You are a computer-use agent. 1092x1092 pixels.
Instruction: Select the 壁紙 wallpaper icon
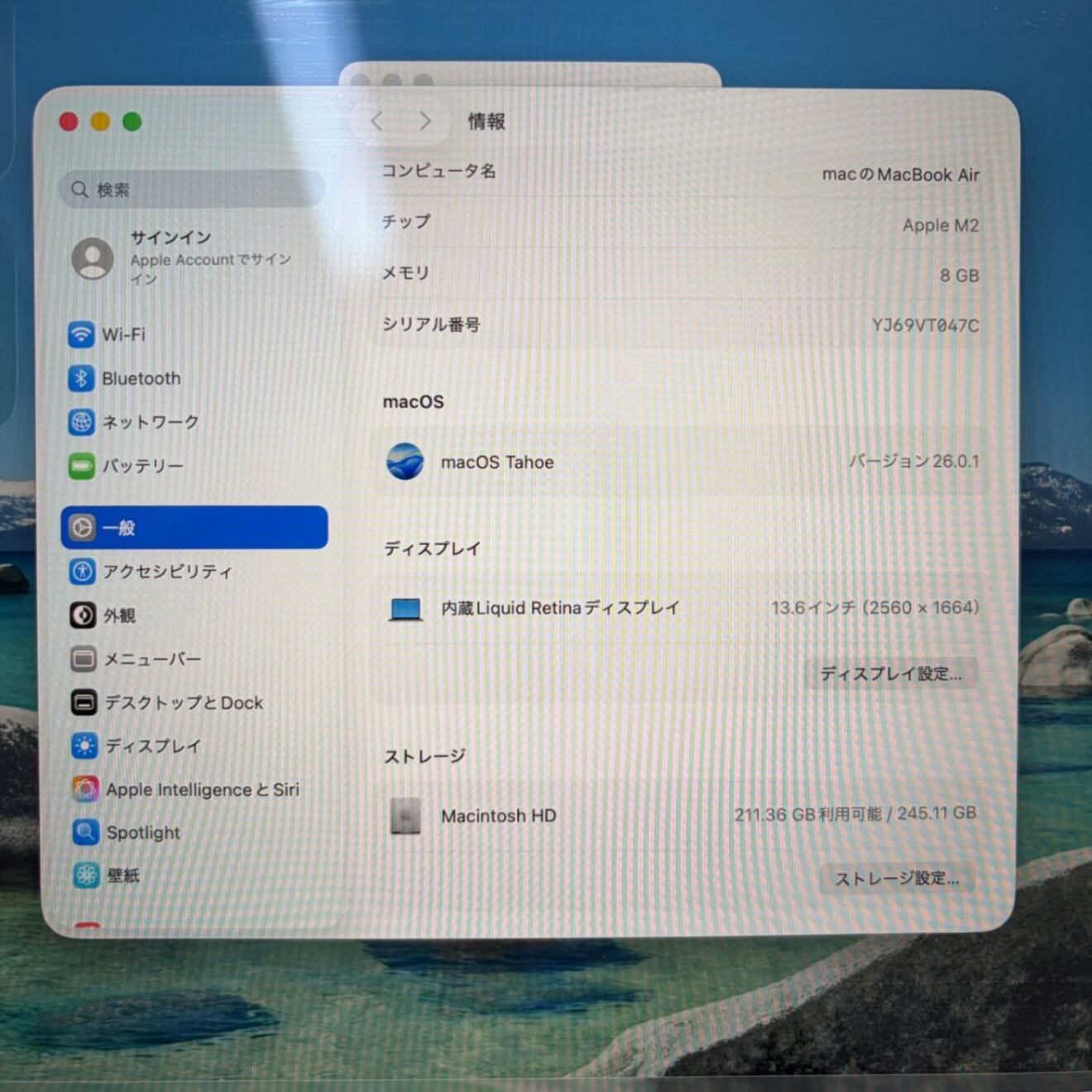click(x=86, y=874)
